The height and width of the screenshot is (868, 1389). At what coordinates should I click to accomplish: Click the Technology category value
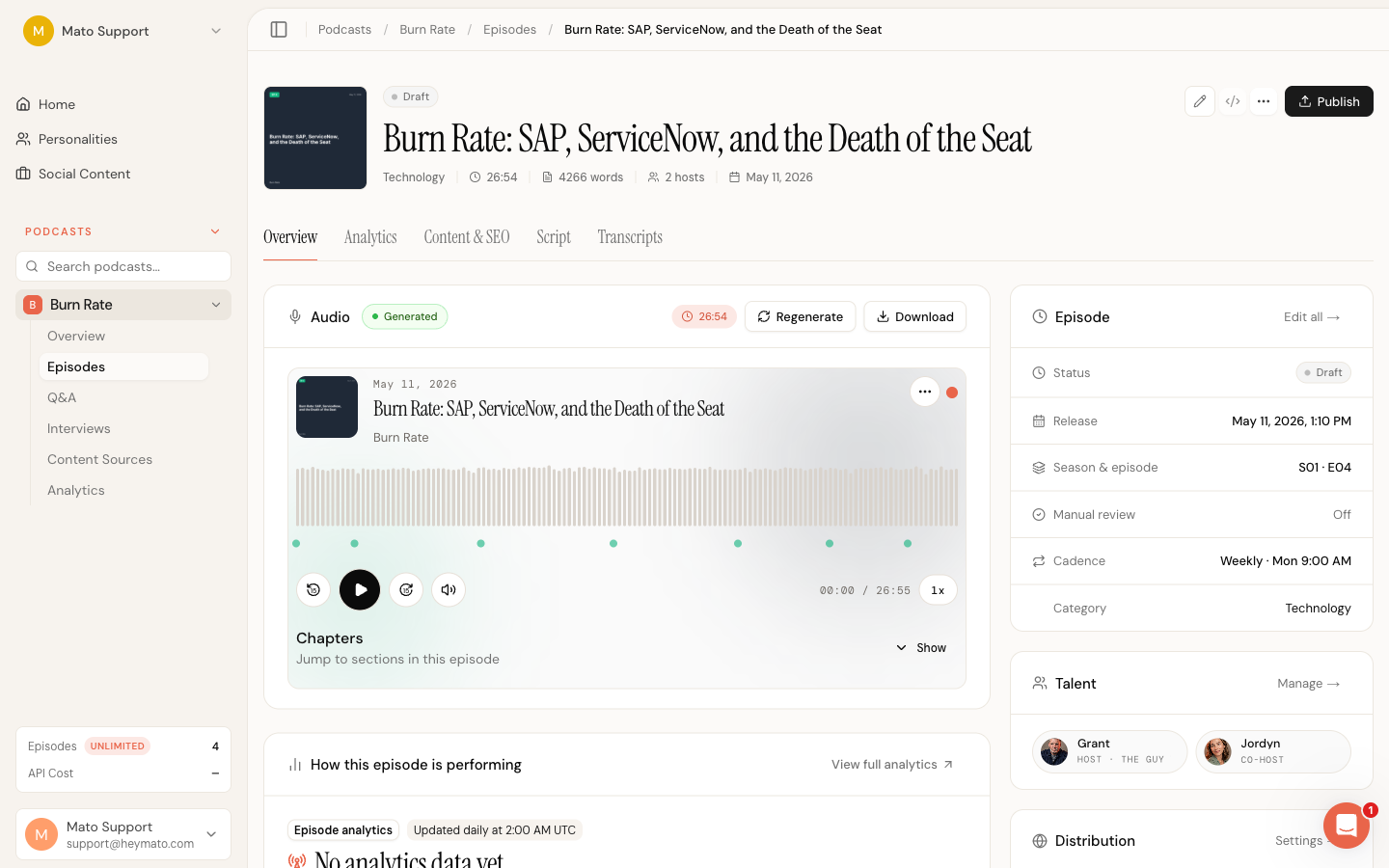click(x=1318, y=609)
